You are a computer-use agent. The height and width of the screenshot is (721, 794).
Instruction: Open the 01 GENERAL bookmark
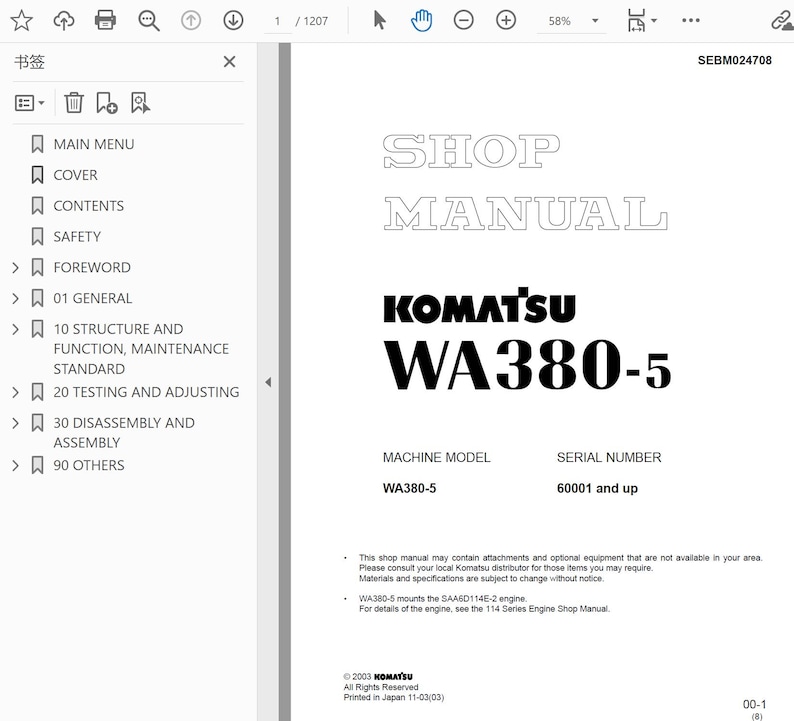click(93, 299)
